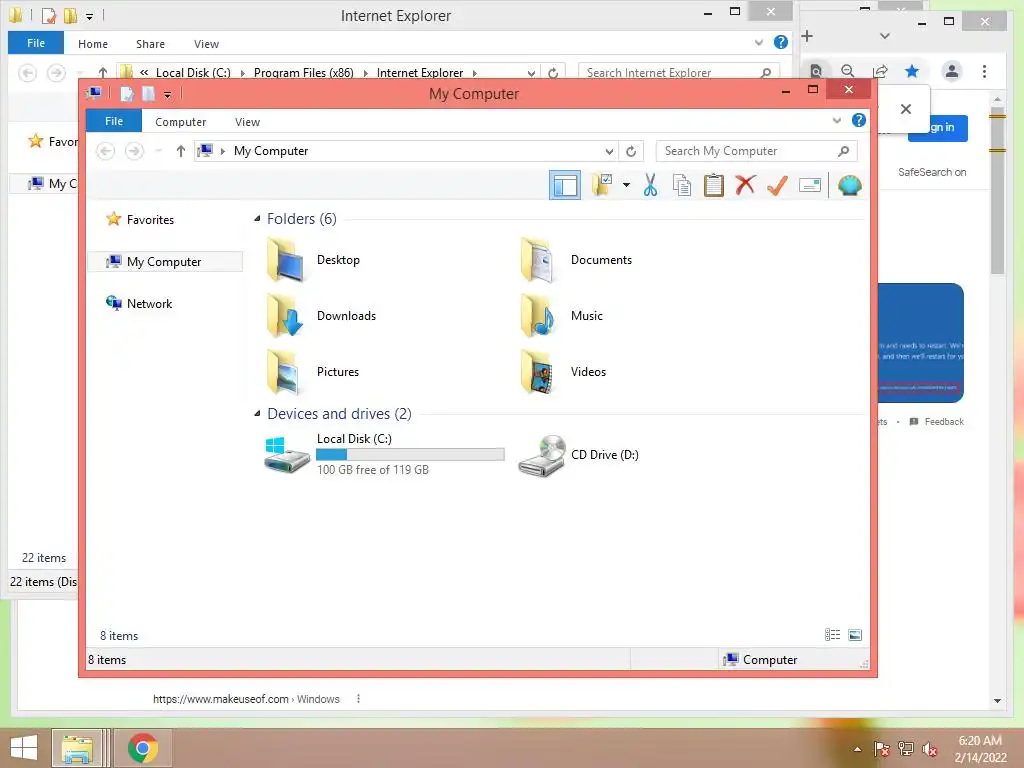Click the Up arrow in My Computer window

(x=181, y=151)
